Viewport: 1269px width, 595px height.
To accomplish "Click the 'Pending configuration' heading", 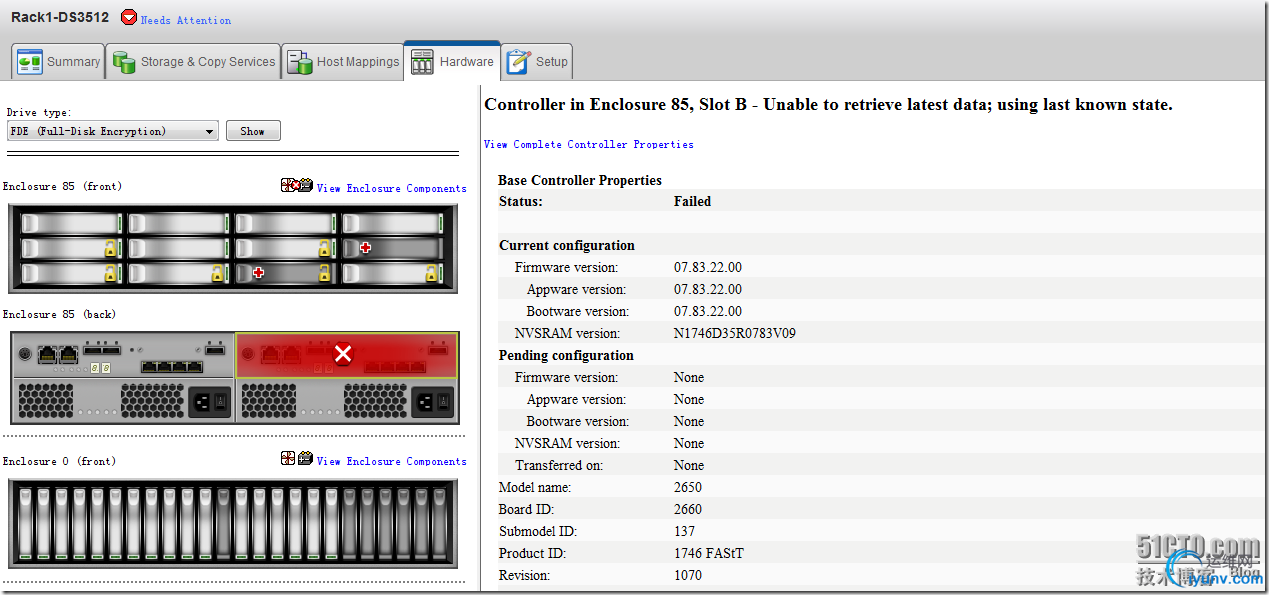I will point(566,355).
